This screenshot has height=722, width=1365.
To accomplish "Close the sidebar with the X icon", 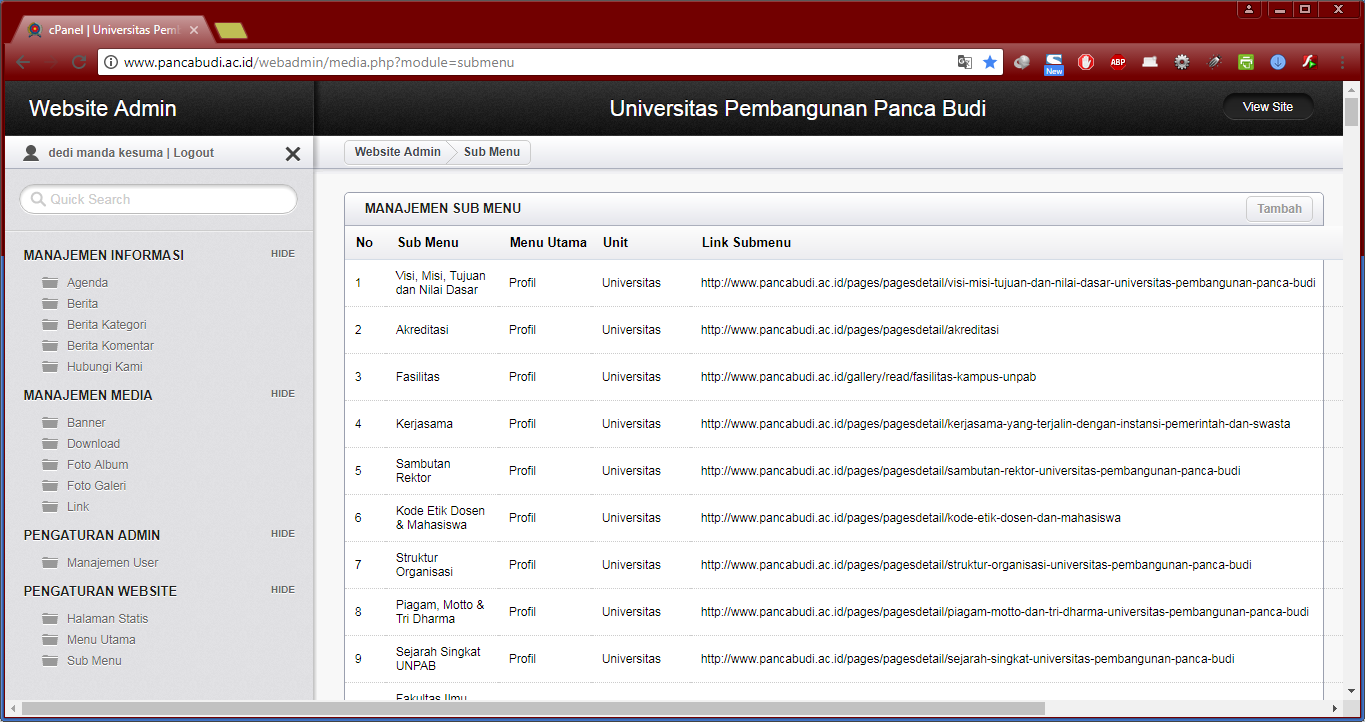I will 293,154.
